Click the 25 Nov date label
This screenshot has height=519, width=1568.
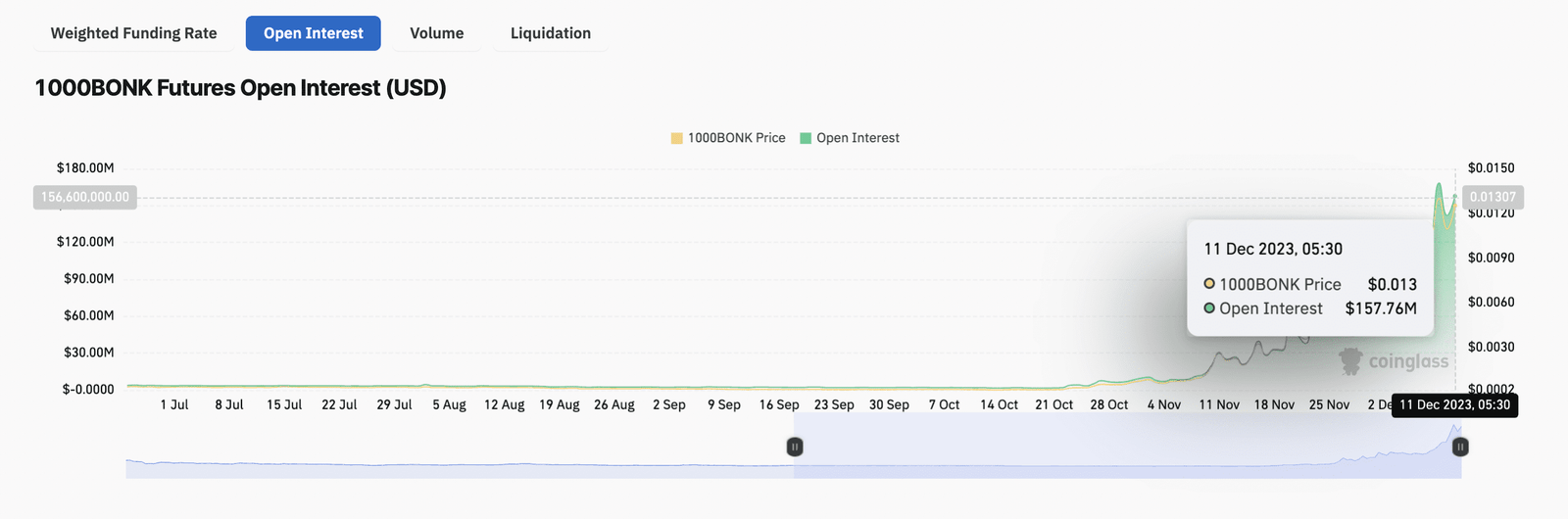pyautogui.click(x=1329, y=404)
